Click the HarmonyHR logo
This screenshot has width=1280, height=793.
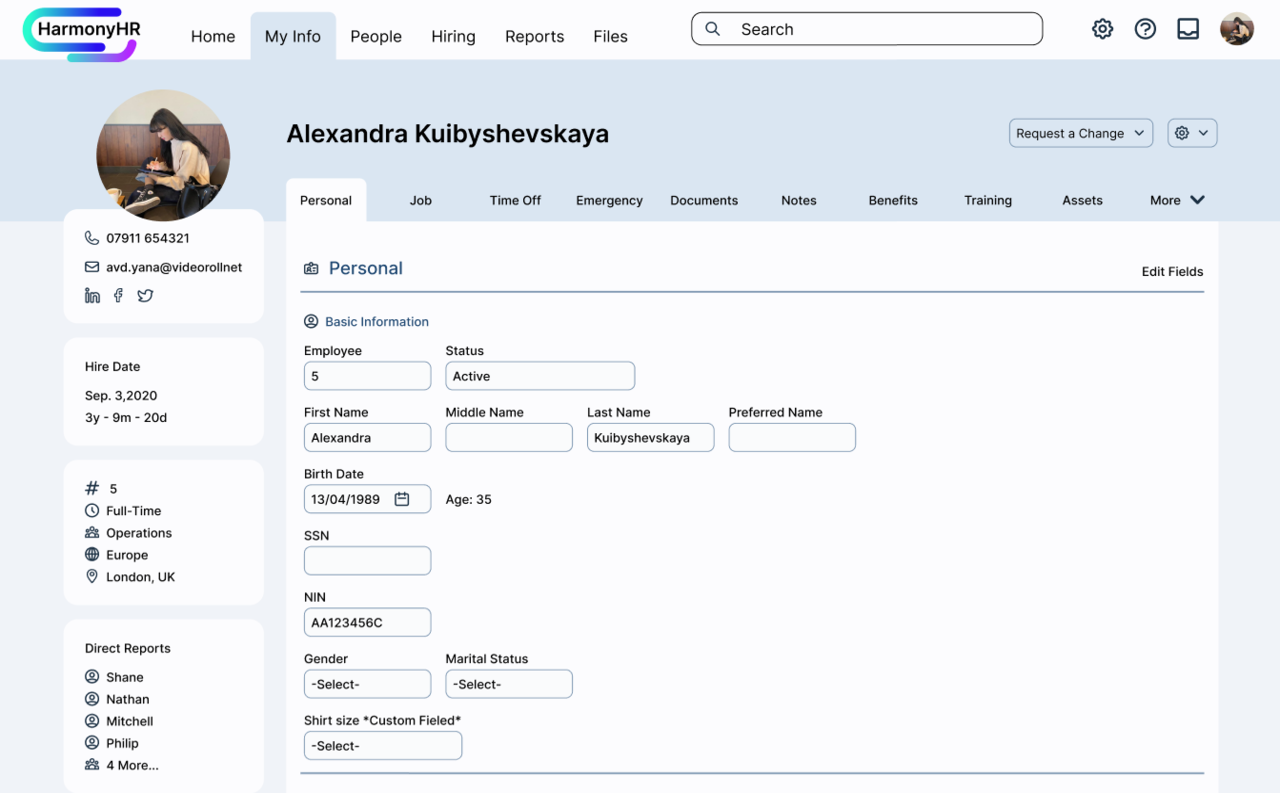point(82,33)
